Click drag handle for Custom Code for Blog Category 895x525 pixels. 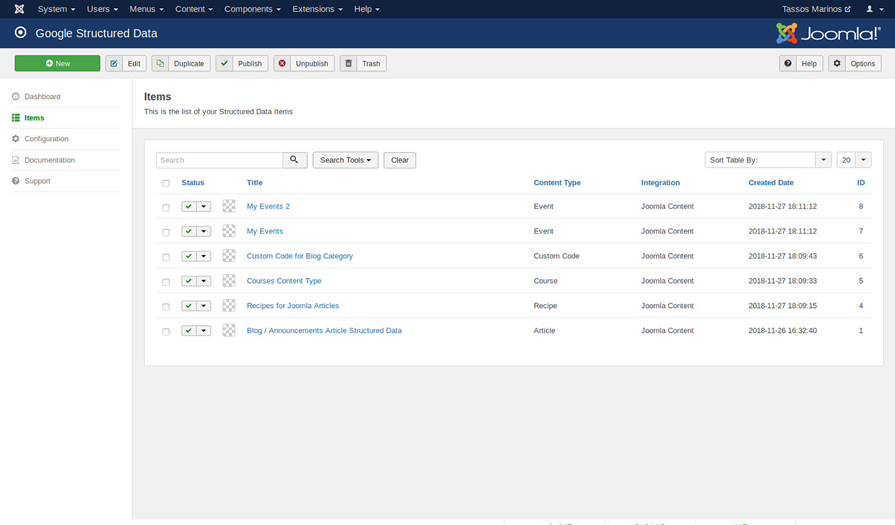229,256
